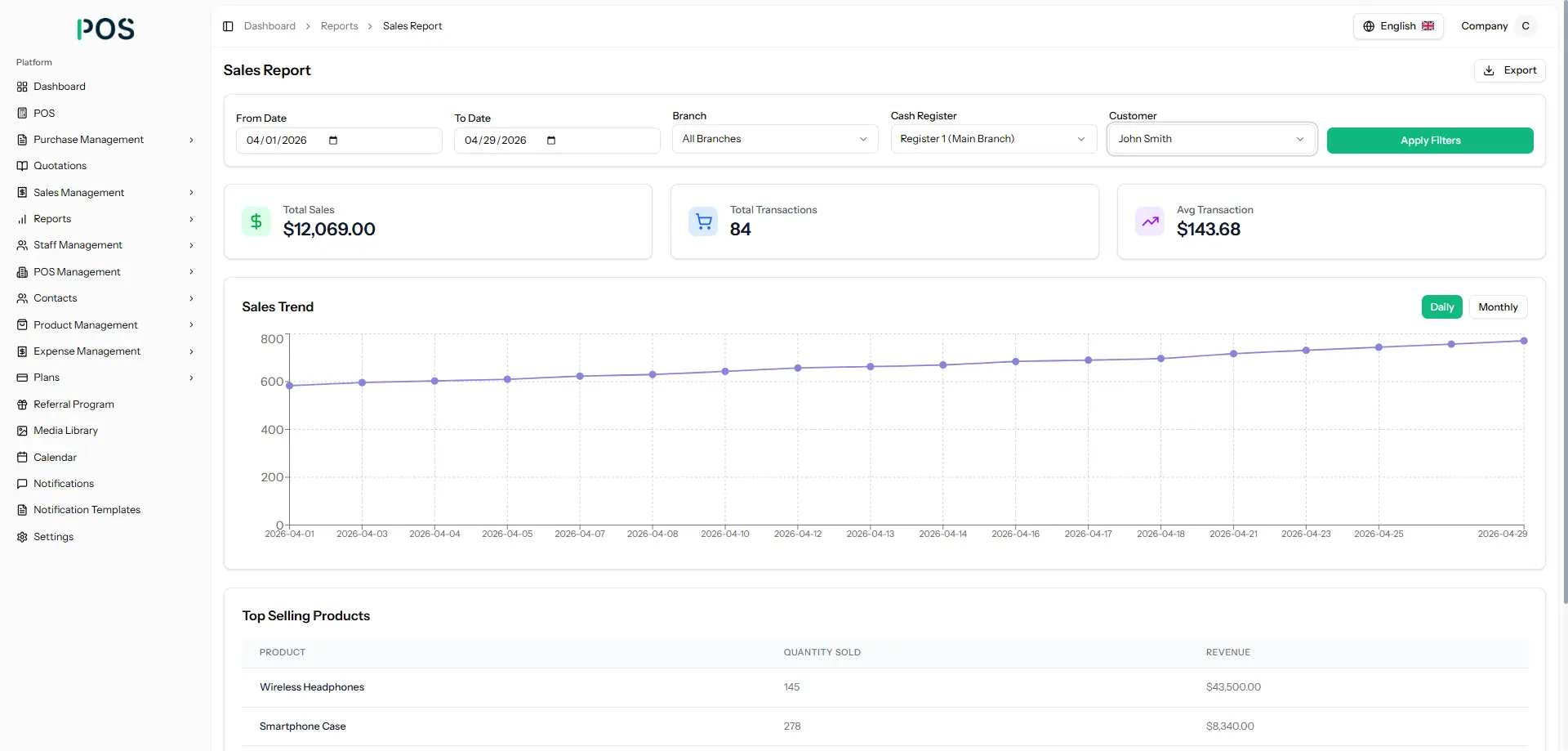Apply the selected filters
The image size is (1568, 751).
(1430, 141)
